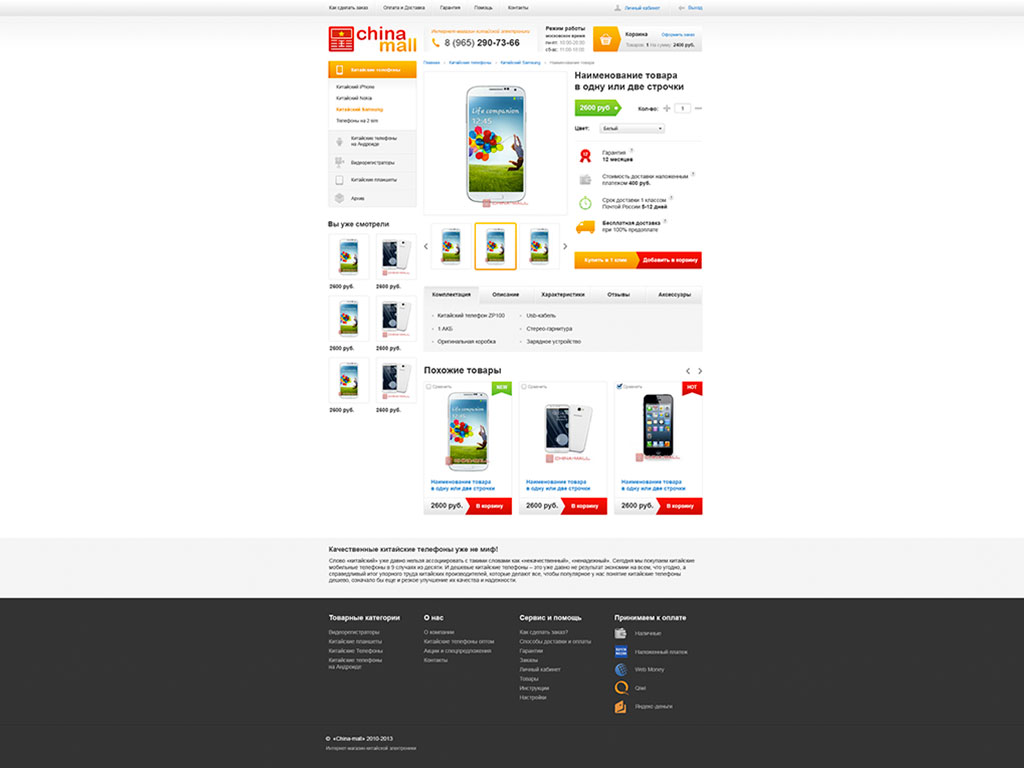Image resolution: width=1024 pixels, height=768 pixels.
Task: Check compare box on middle similar product
Action: tap(524, 387)
